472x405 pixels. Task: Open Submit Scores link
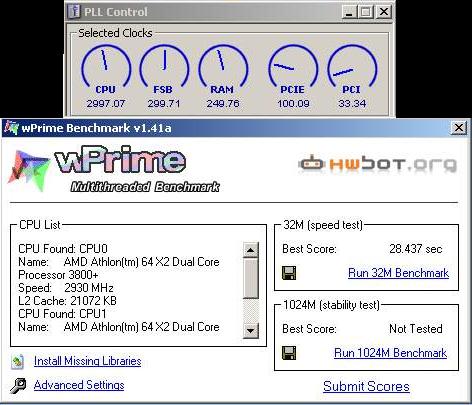[366, 386]
